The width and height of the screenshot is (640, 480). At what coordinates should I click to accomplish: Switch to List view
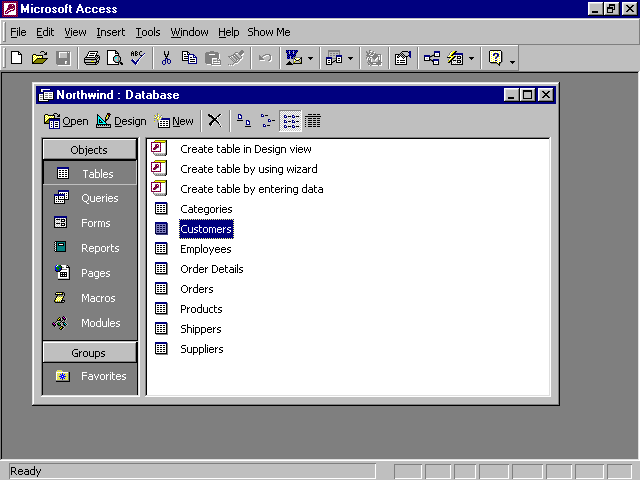(291, 120)
